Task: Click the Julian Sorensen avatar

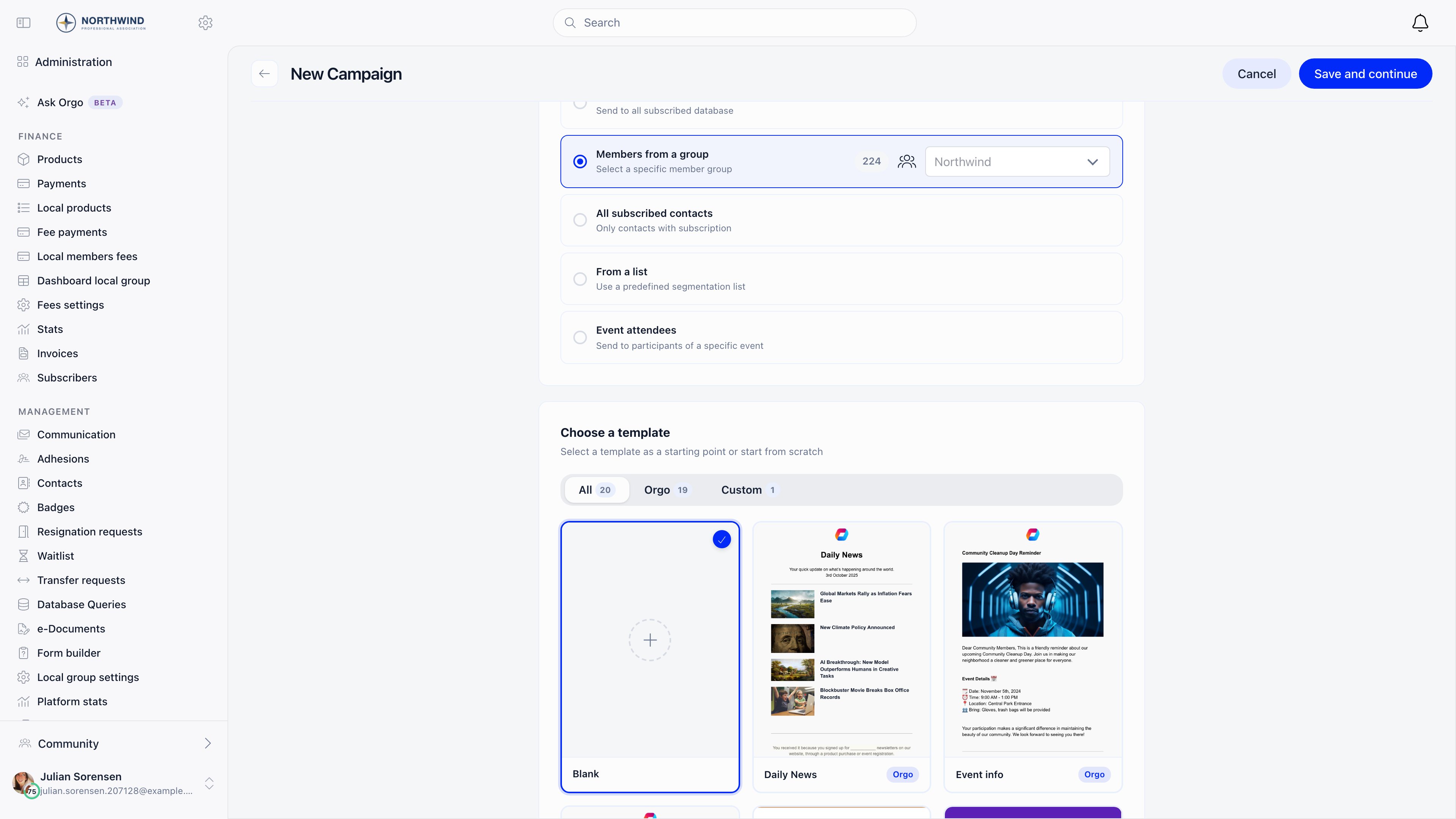Action: (24, 783)
